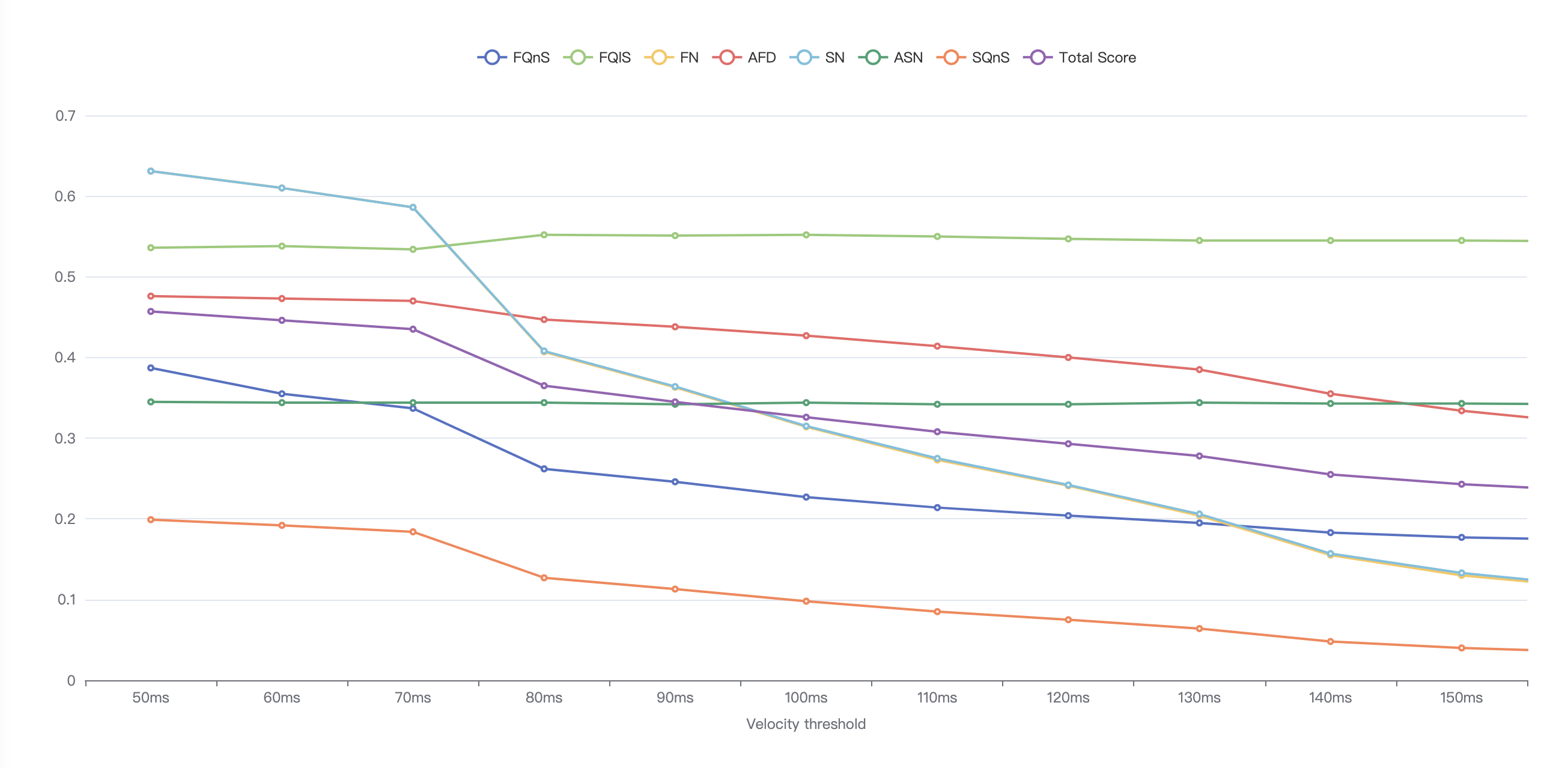Image resolution: width=1568 pixels, height=768 pixels.
Task: Toggle the FQnS legend marker icon
Action: (492, 57)
